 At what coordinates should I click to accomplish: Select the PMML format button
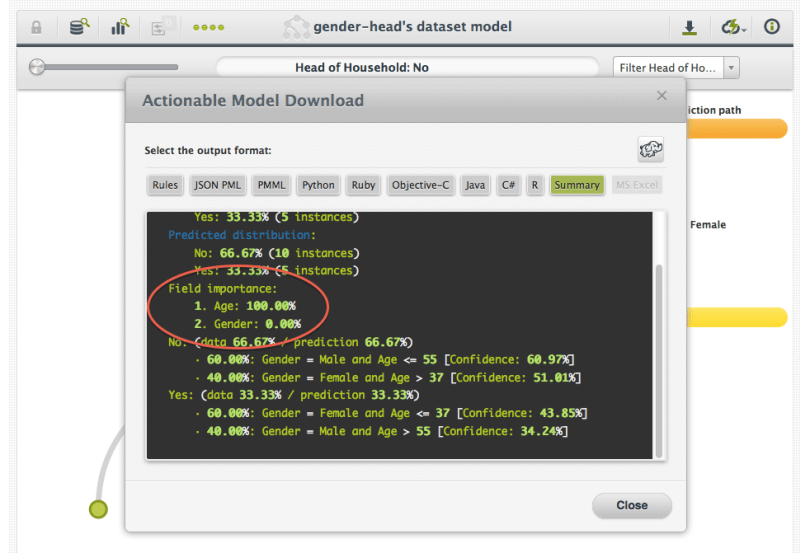tap(270, 185)
